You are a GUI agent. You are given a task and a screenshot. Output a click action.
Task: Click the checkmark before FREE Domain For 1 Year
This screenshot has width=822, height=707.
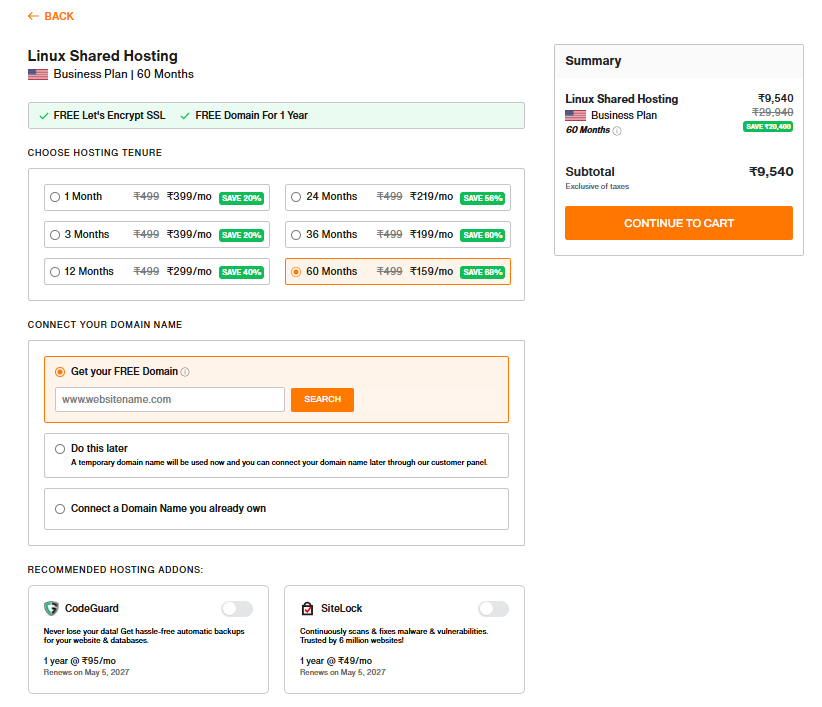point(185,116)
